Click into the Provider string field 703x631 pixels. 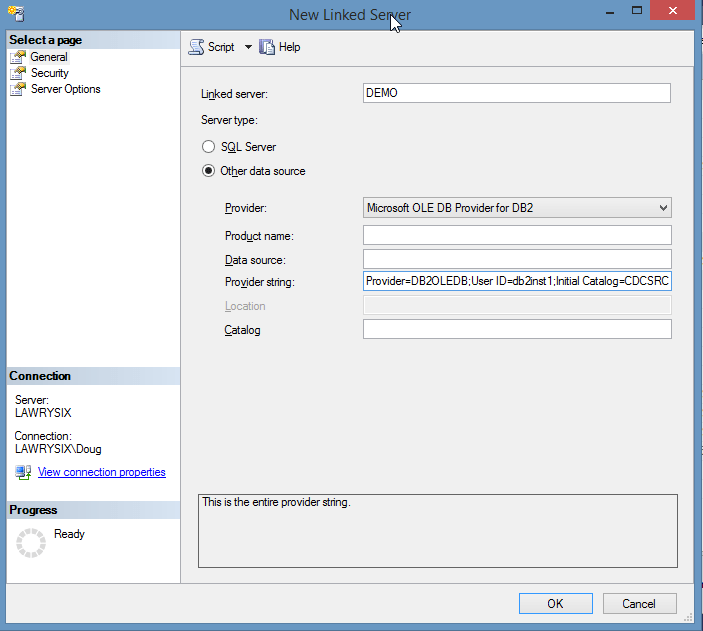click(516, 282)
